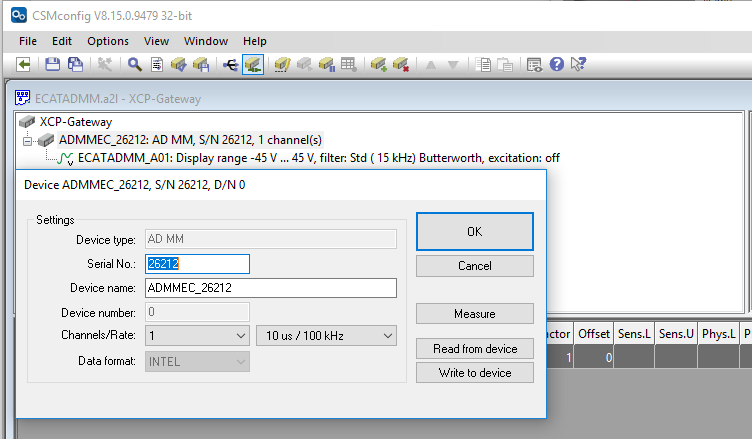
Task: Click the context help cursor icon
Action: click(578, 64)
